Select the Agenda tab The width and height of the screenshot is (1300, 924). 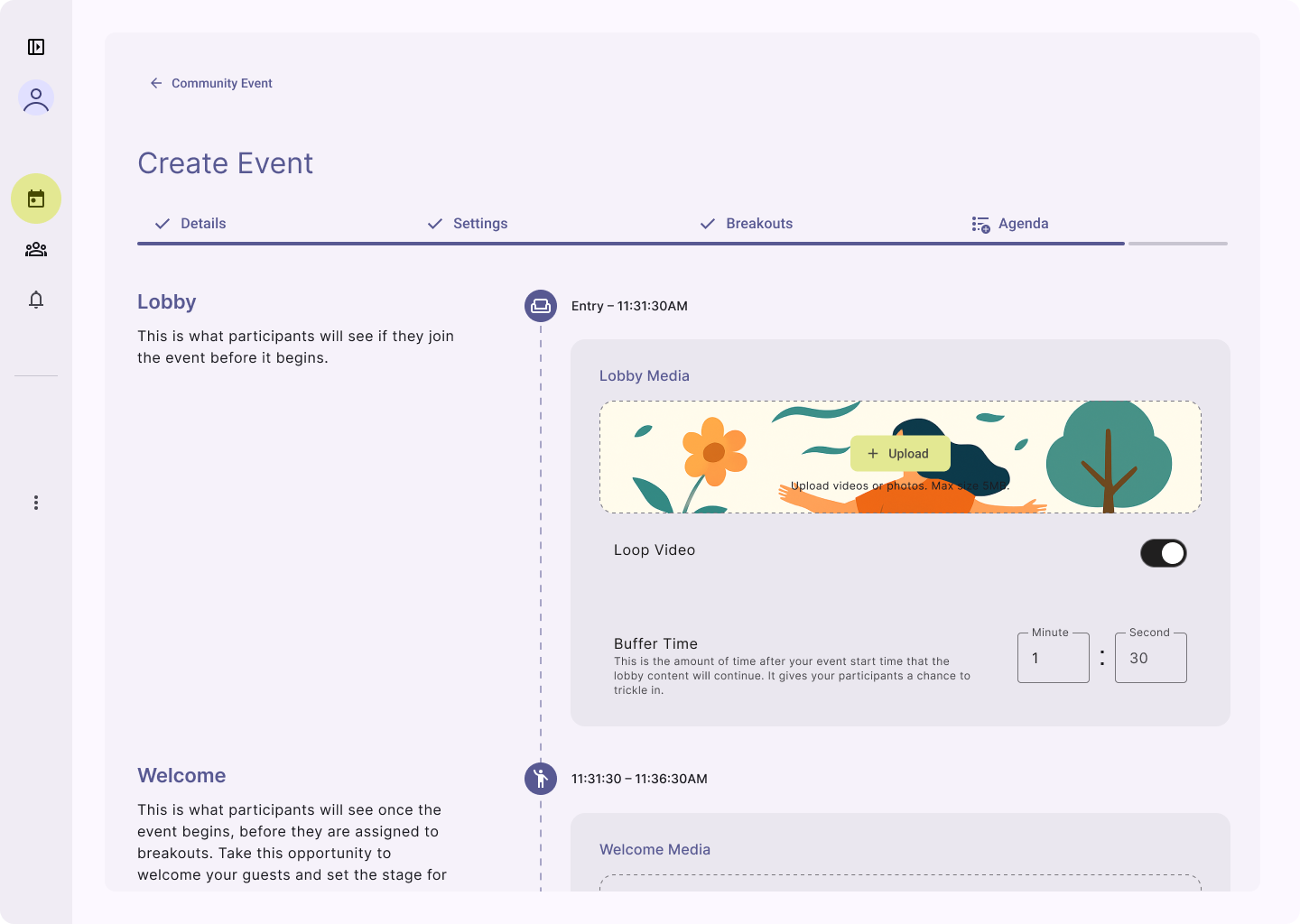(1010, 224)
